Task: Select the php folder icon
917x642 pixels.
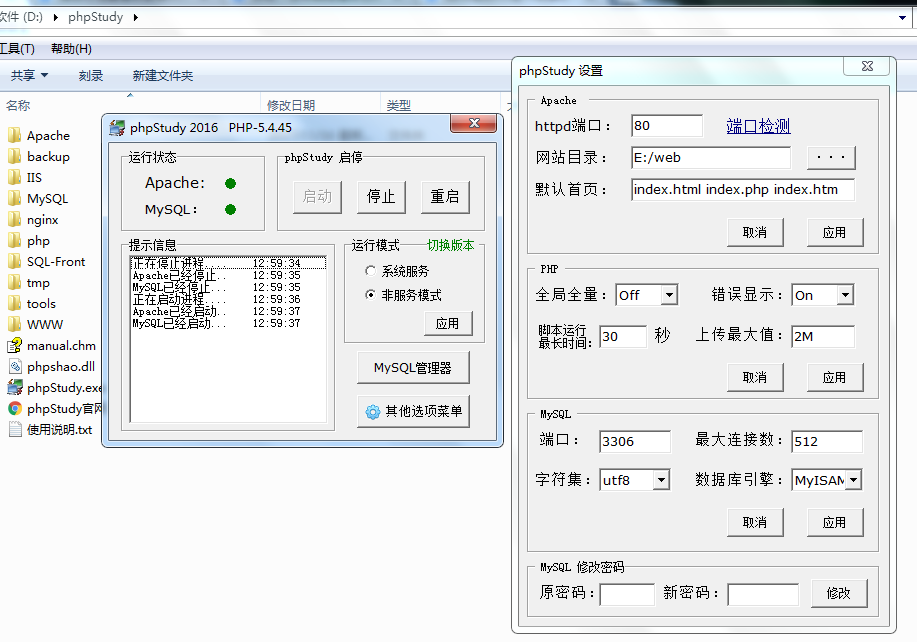Action: (15, 241)
